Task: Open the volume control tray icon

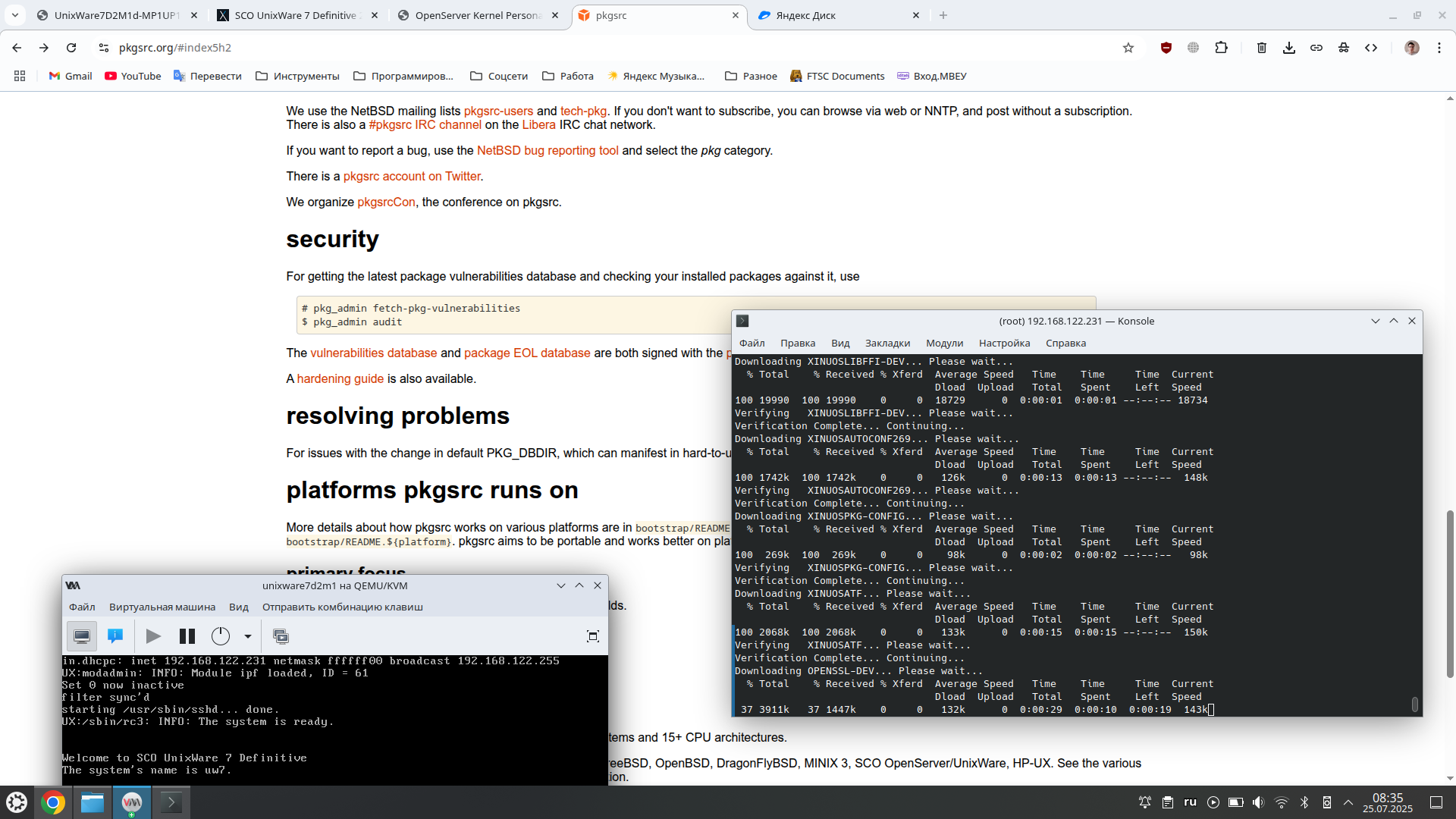Action: click(x=1259, y=802)
